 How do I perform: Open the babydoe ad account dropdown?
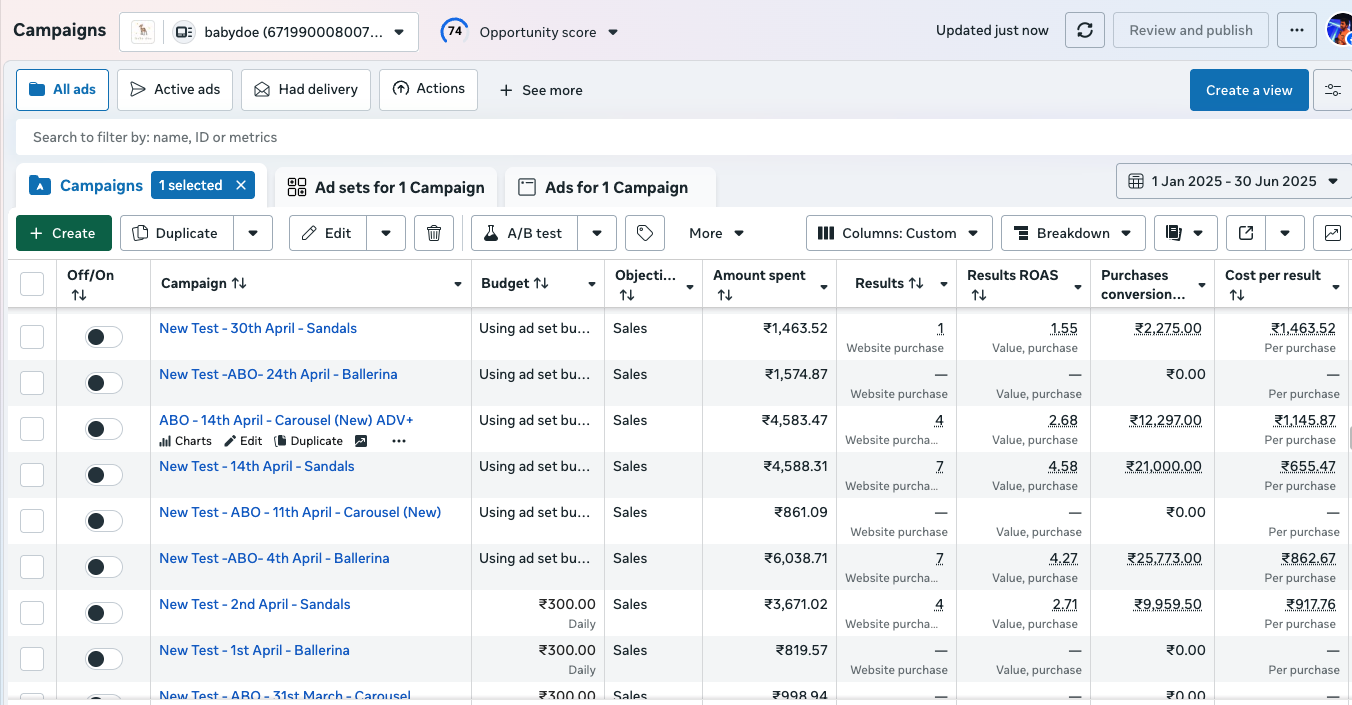pyautogui.click(x=269, y=32)
